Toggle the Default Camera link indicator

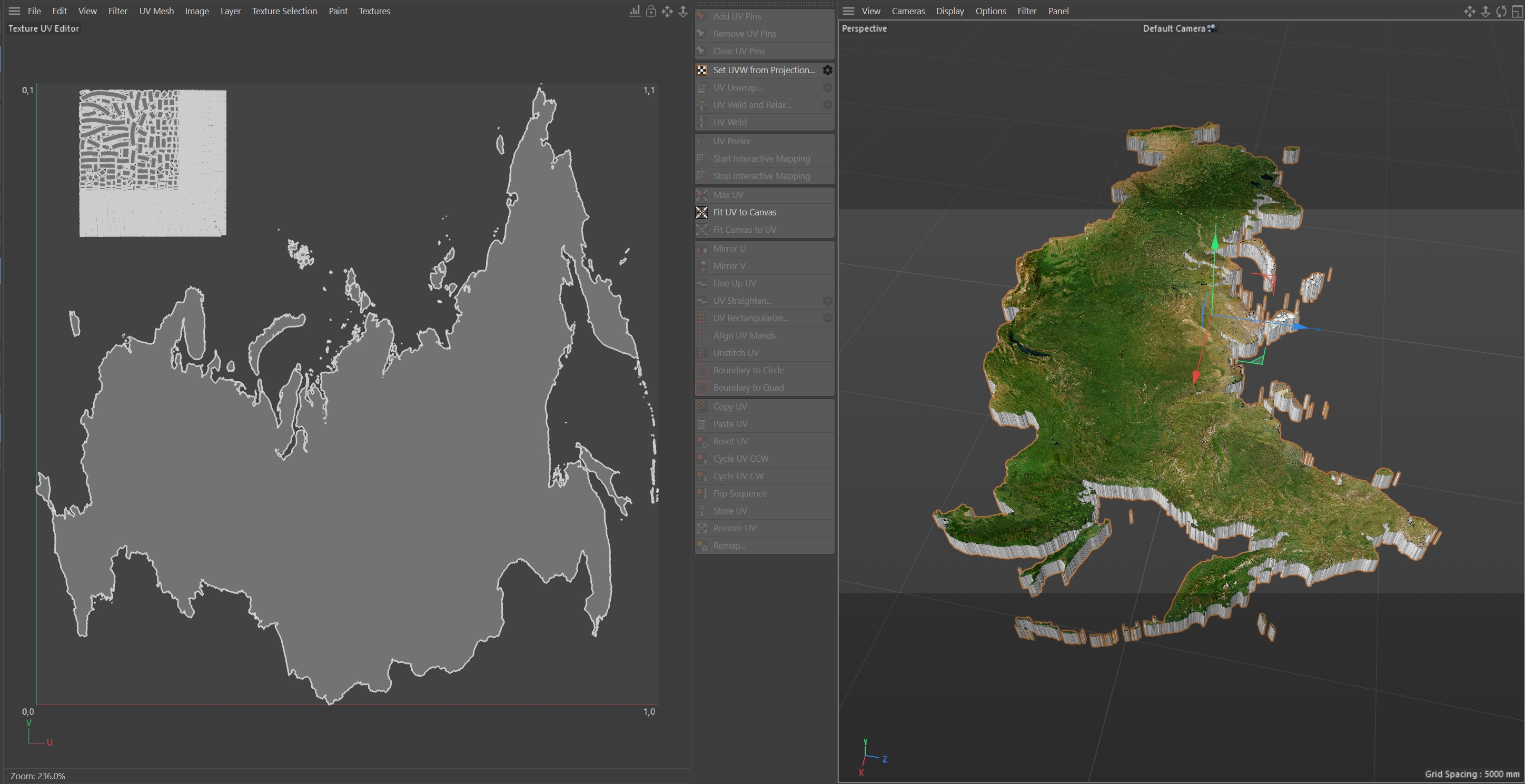pos(1211,28)
